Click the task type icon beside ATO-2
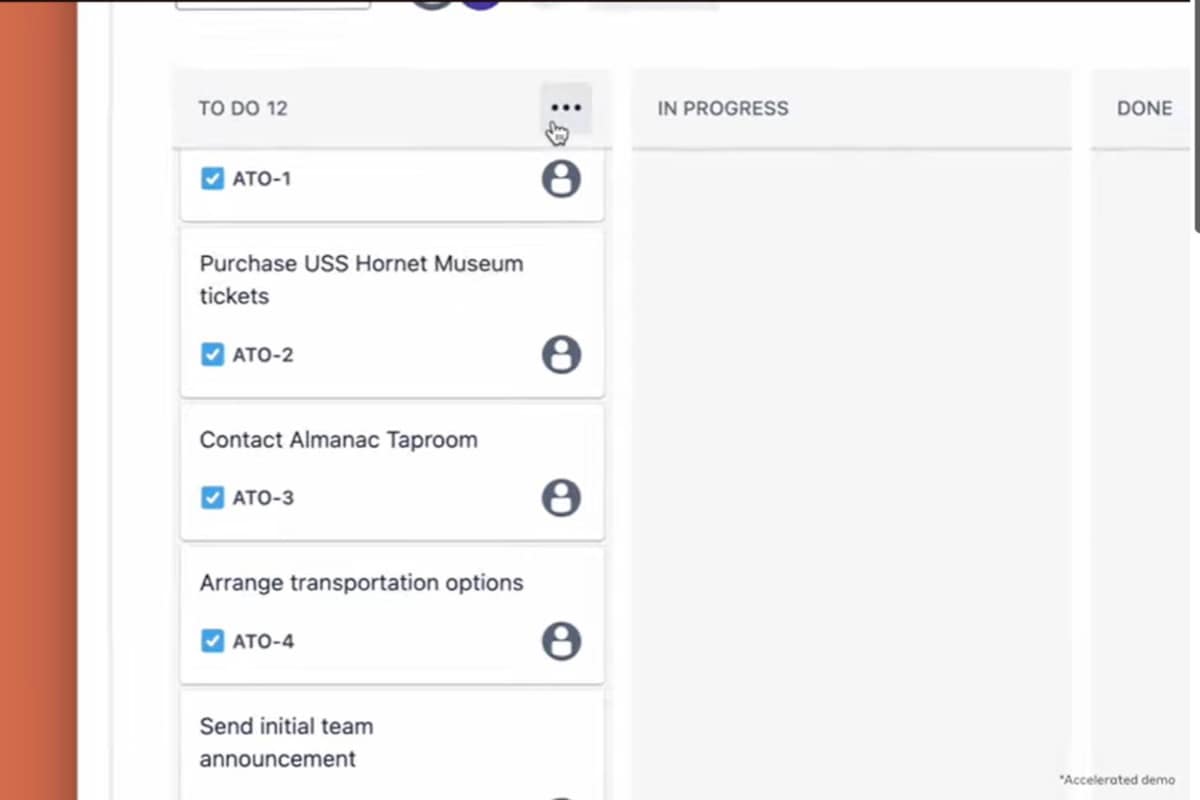 pos(212,355)
